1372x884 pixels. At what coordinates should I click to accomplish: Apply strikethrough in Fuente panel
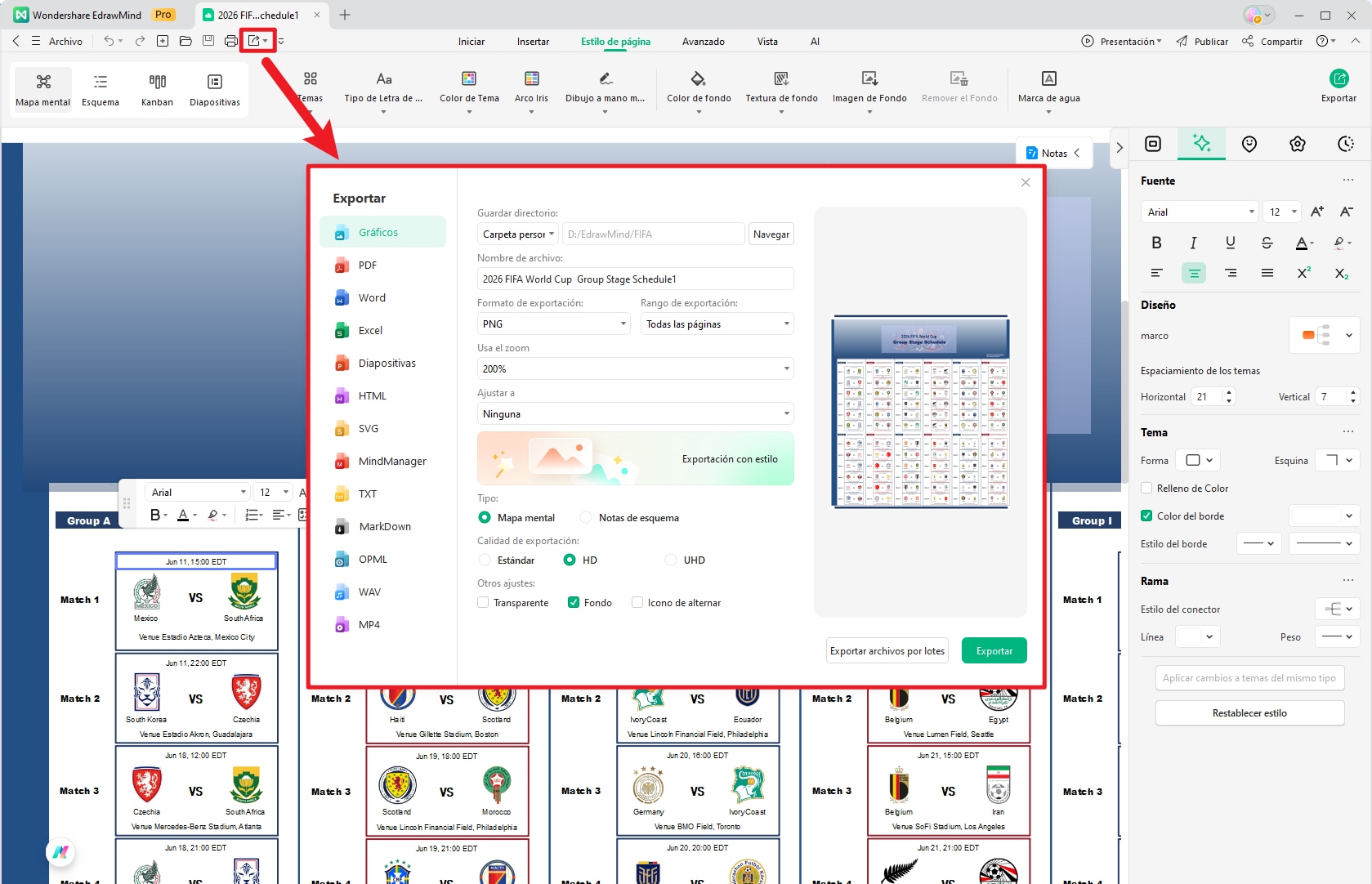(x=1267, y=243)
